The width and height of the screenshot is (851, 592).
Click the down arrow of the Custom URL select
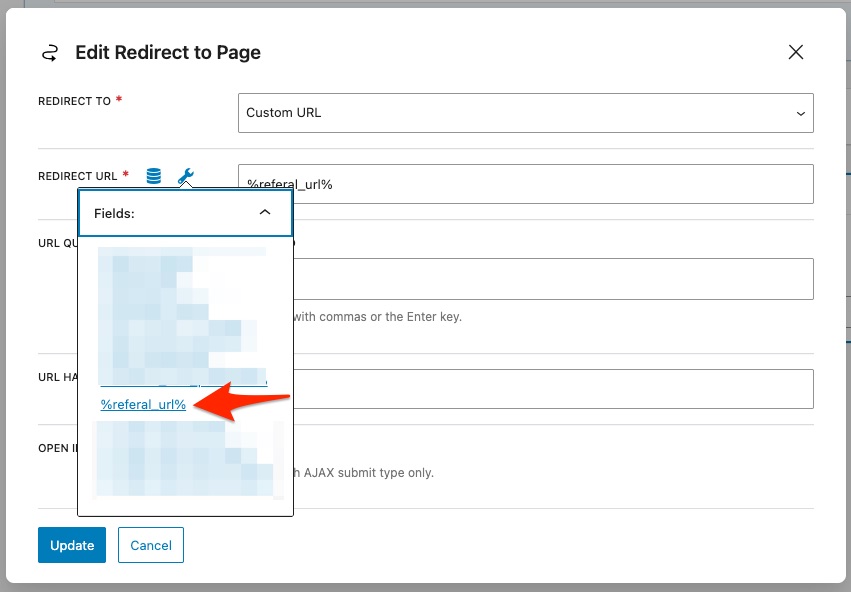point(800,114)
